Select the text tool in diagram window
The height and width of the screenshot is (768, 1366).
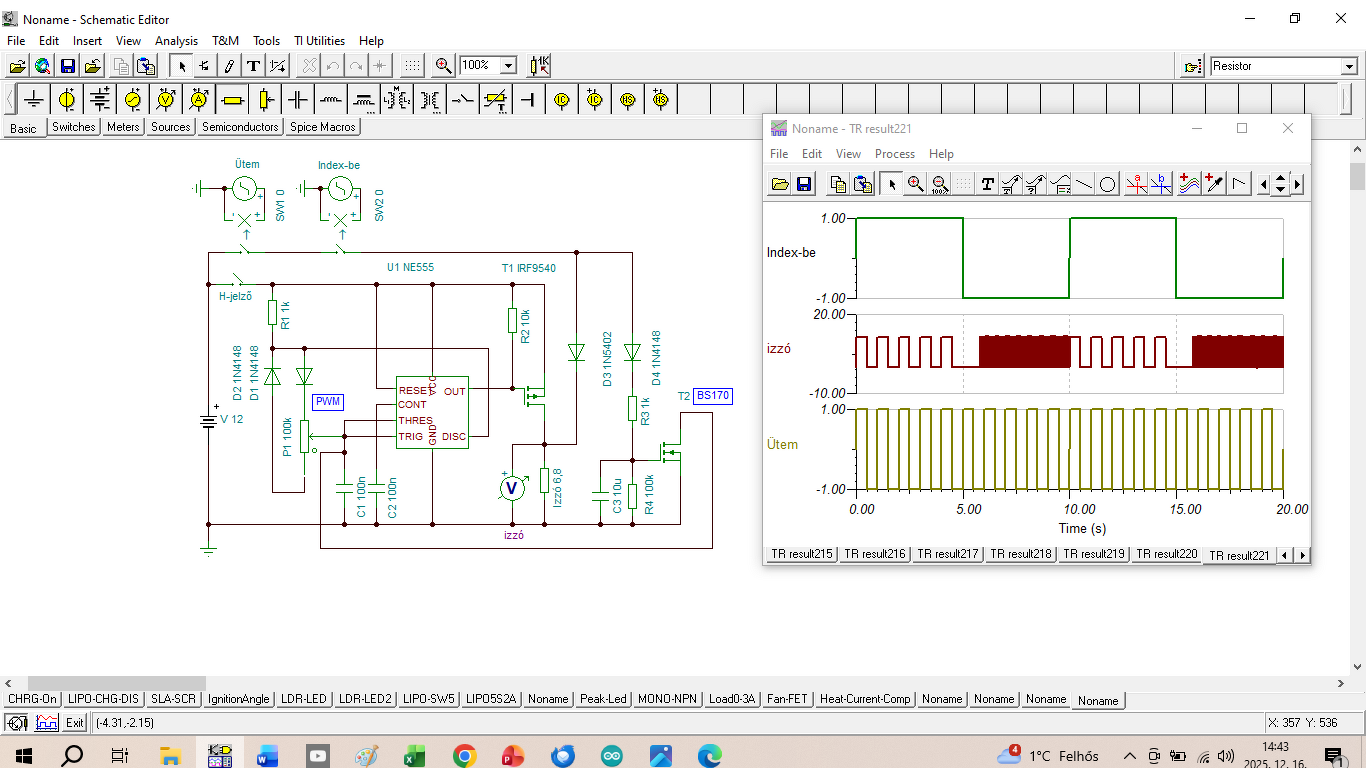point(987,184)
